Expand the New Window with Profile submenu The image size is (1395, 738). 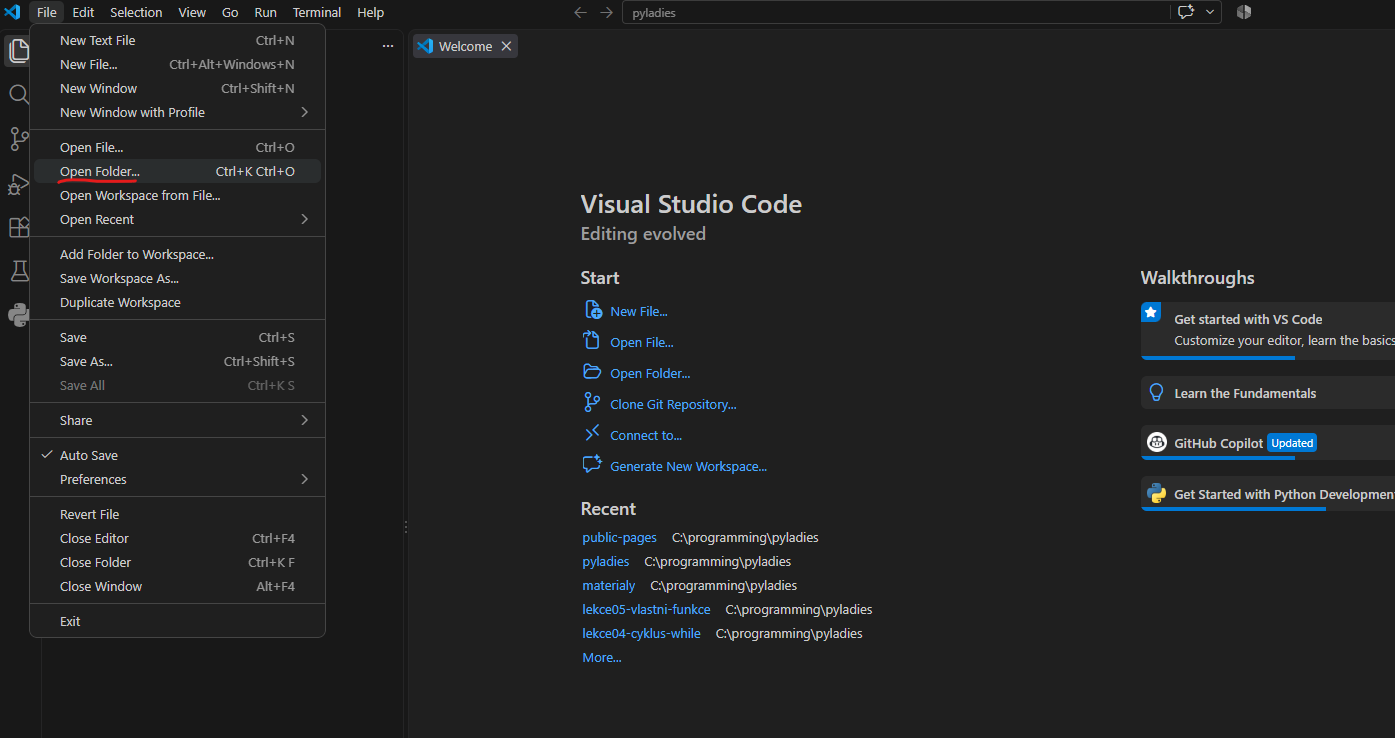(x=177, y=112)
